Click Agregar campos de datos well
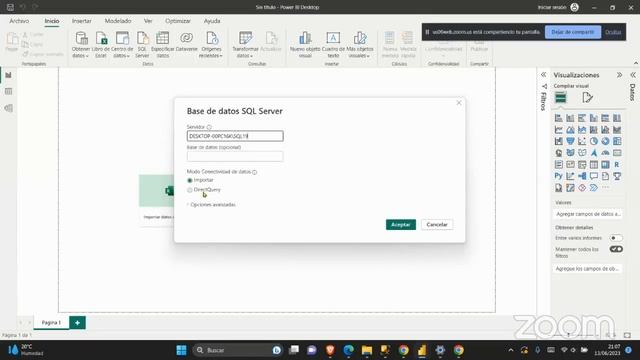This screenshot has width=640, height=360. tap(588, 214)
